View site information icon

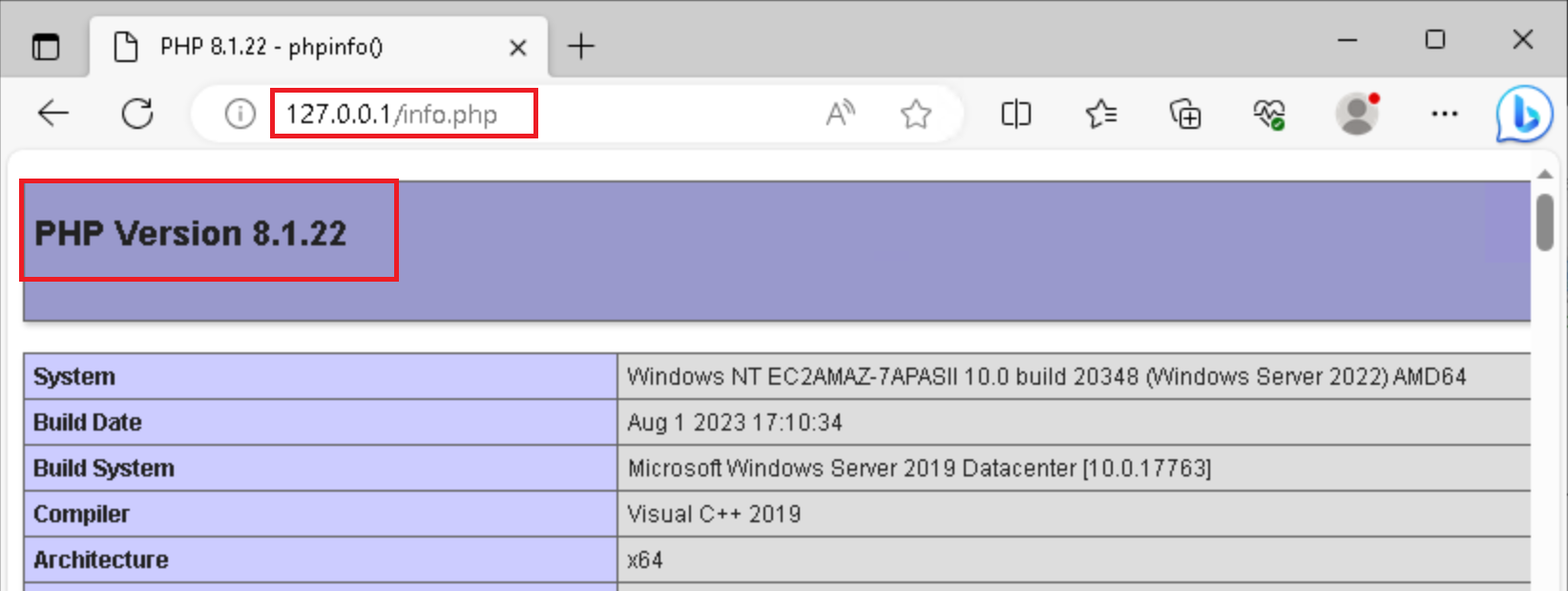coord(240,115)
